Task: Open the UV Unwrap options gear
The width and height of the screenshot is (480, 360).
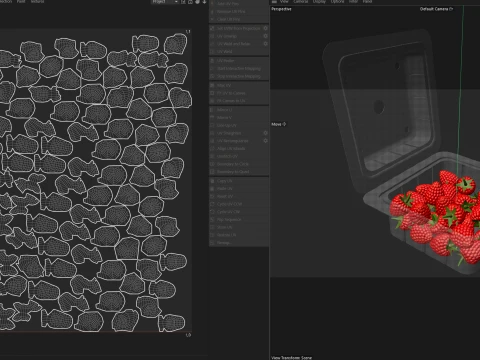Action: (266, 36)
